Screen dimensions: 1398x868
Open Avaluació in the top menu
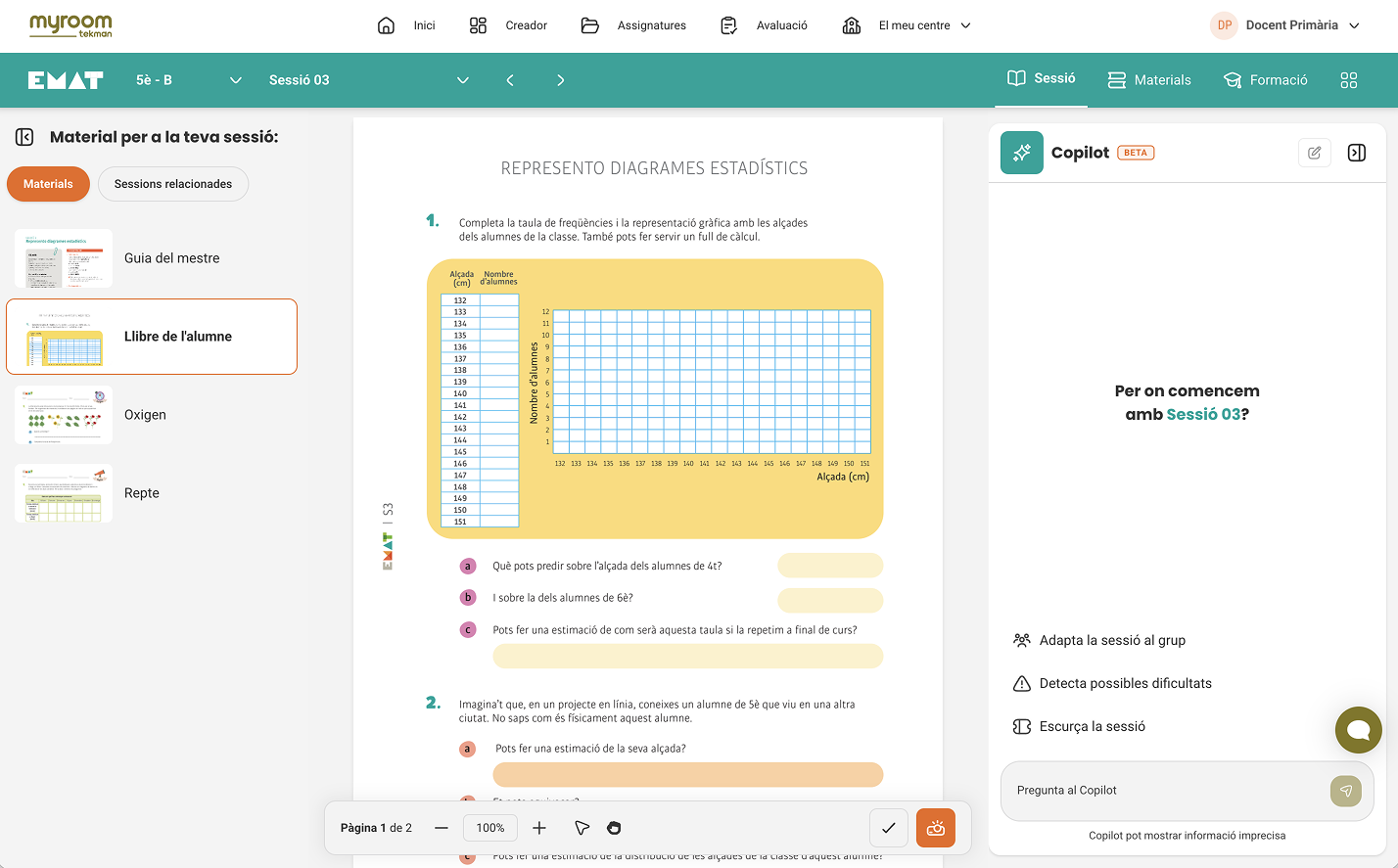point(765,25)
